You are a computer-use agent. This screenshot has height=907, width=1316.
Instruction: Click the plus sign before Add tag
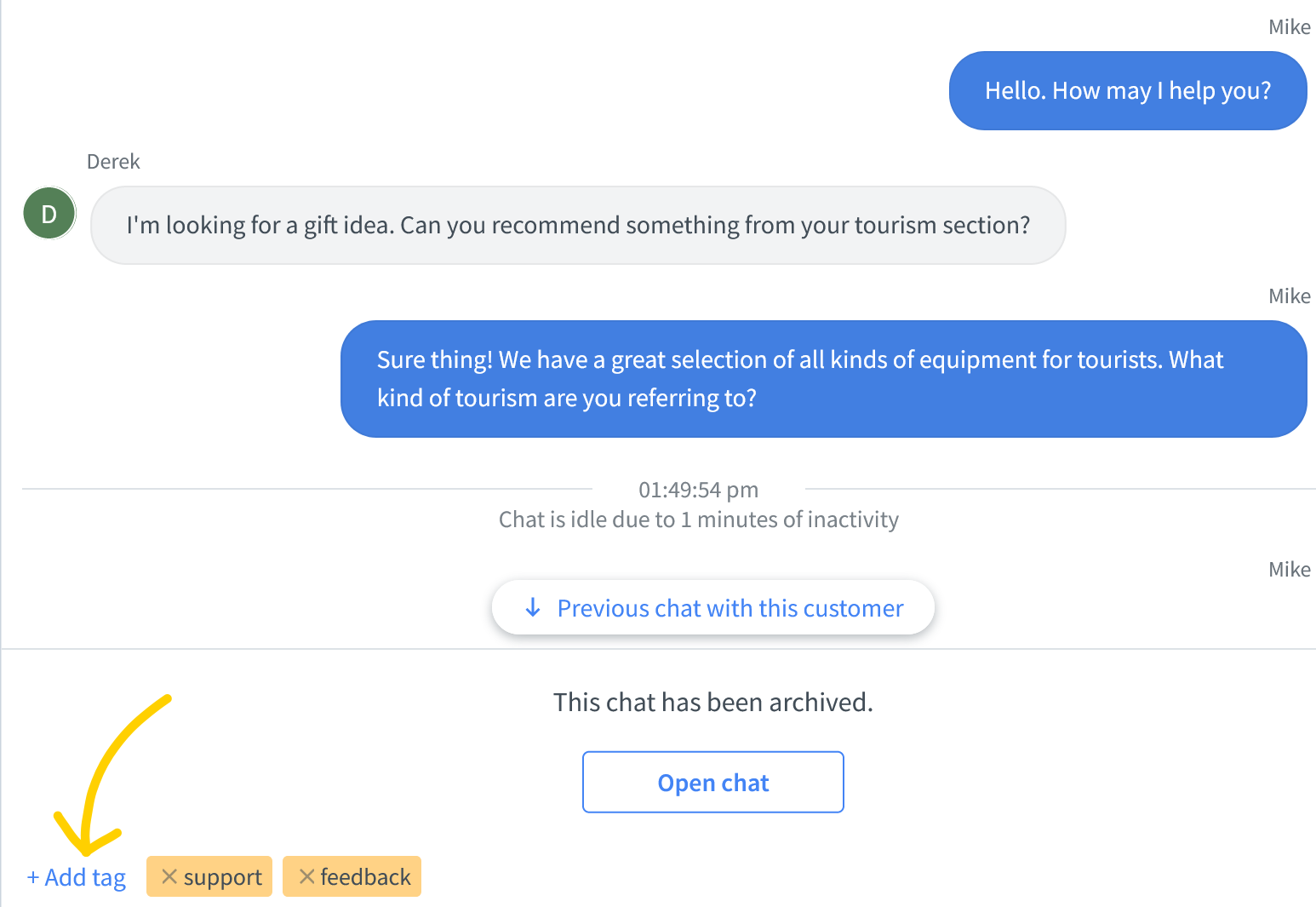[33, 877]
